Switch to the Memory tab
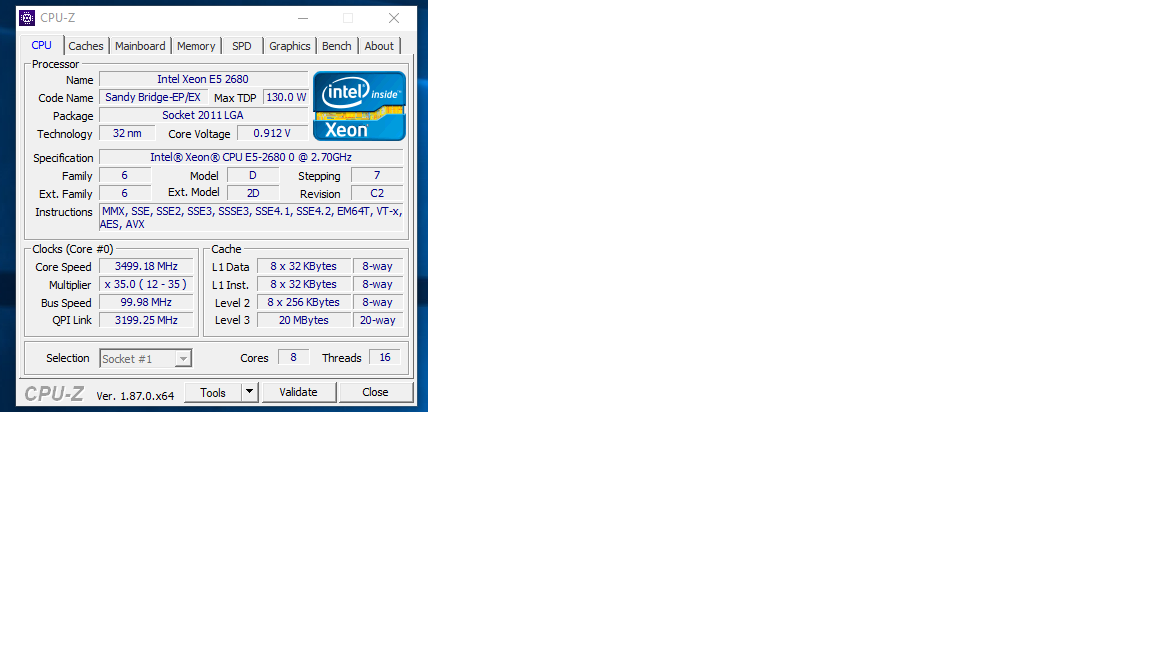The width and height of the screenshot is (1152, 648). 196,46
